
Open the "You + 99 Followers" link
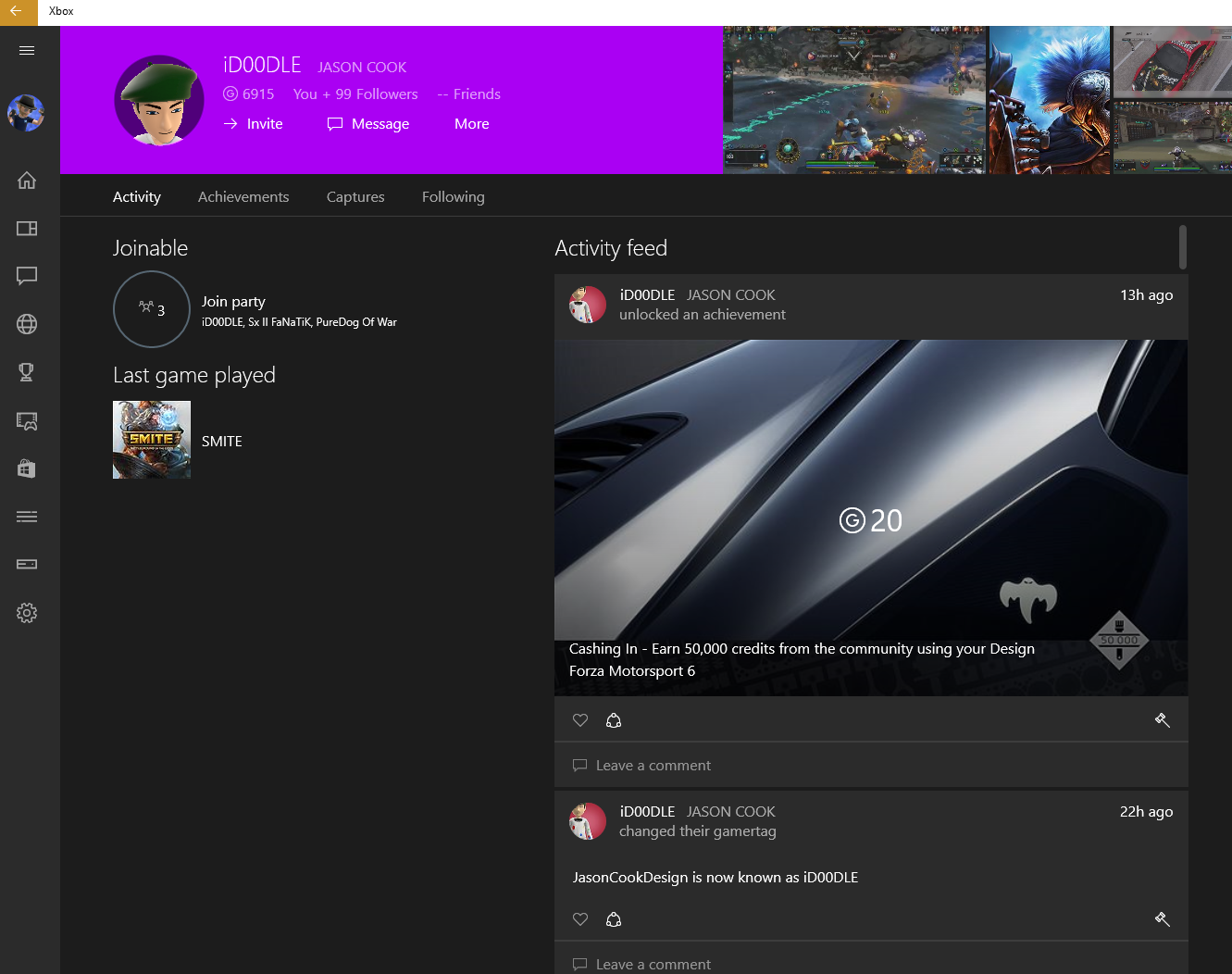coord(355,94)
